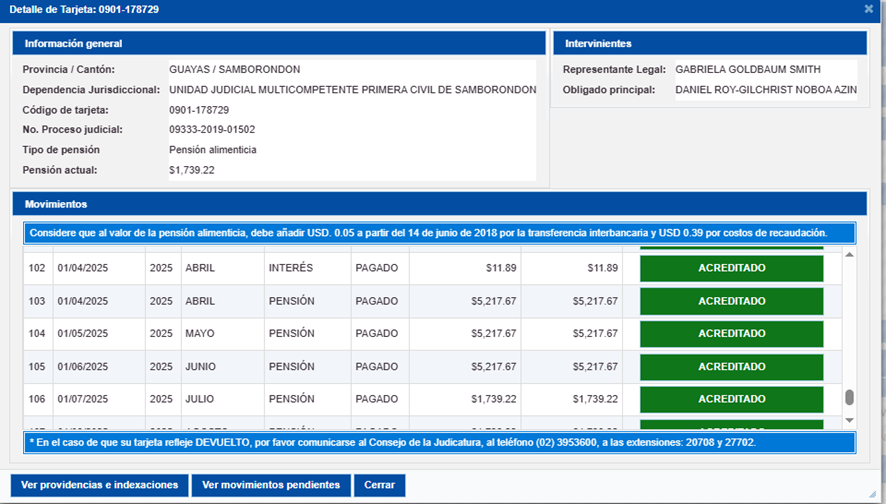Image resolution: width=886 pixels, height=504 pixels.
Task: Click the movements table scroll-up arrow
Action: coord(850,255)
